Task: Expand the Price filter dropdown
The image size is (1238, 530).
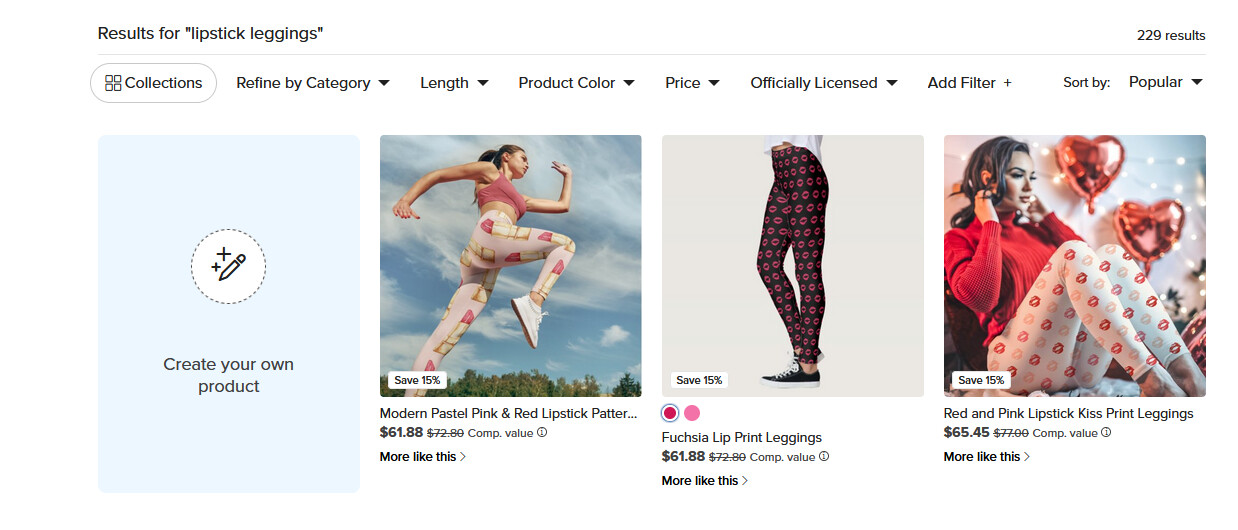Action: click(x=692, y=83)
